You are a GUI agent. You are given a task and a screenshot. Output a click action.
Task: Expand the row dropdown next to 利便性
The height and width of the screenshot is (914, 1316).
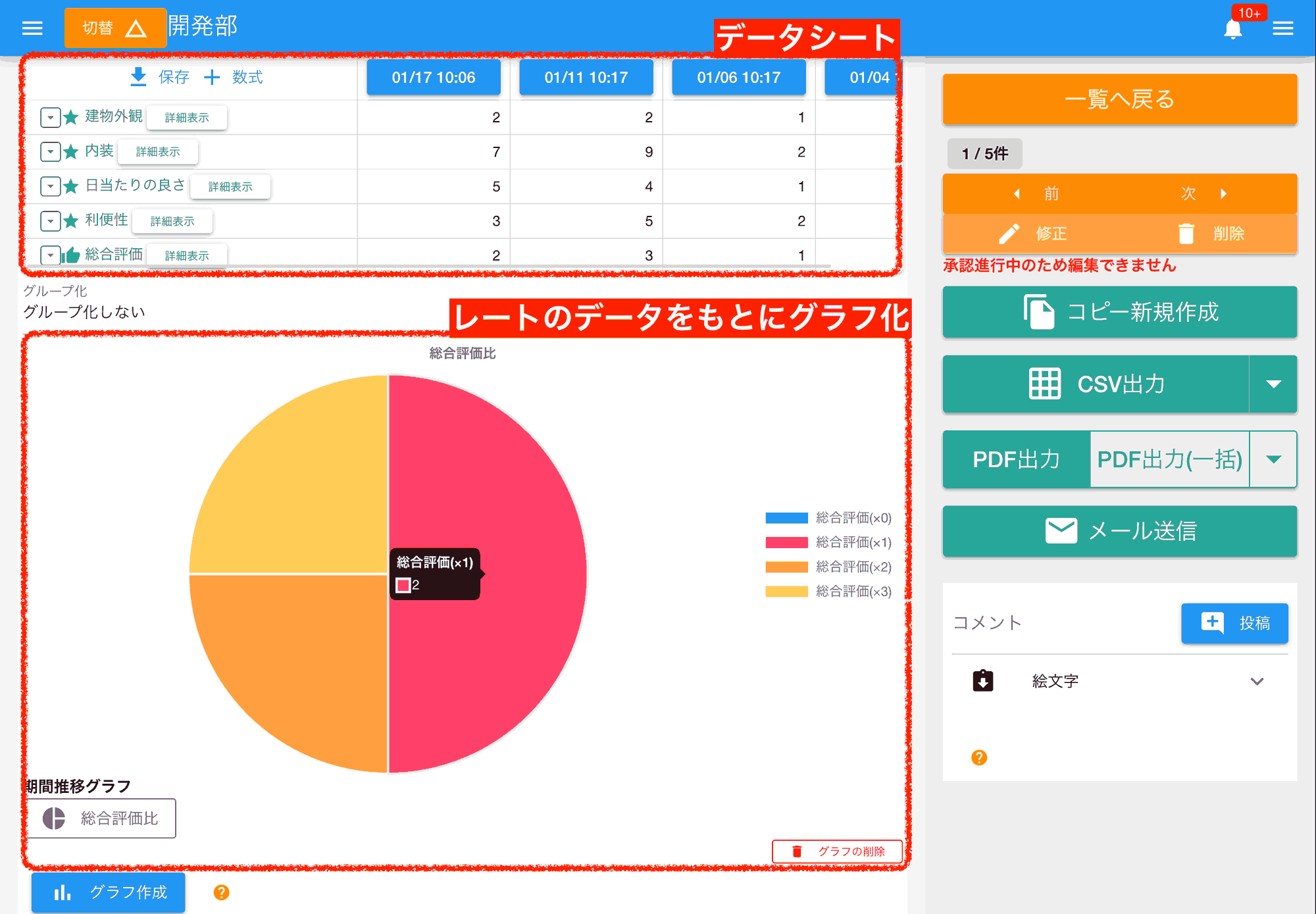tap(50, 221)
